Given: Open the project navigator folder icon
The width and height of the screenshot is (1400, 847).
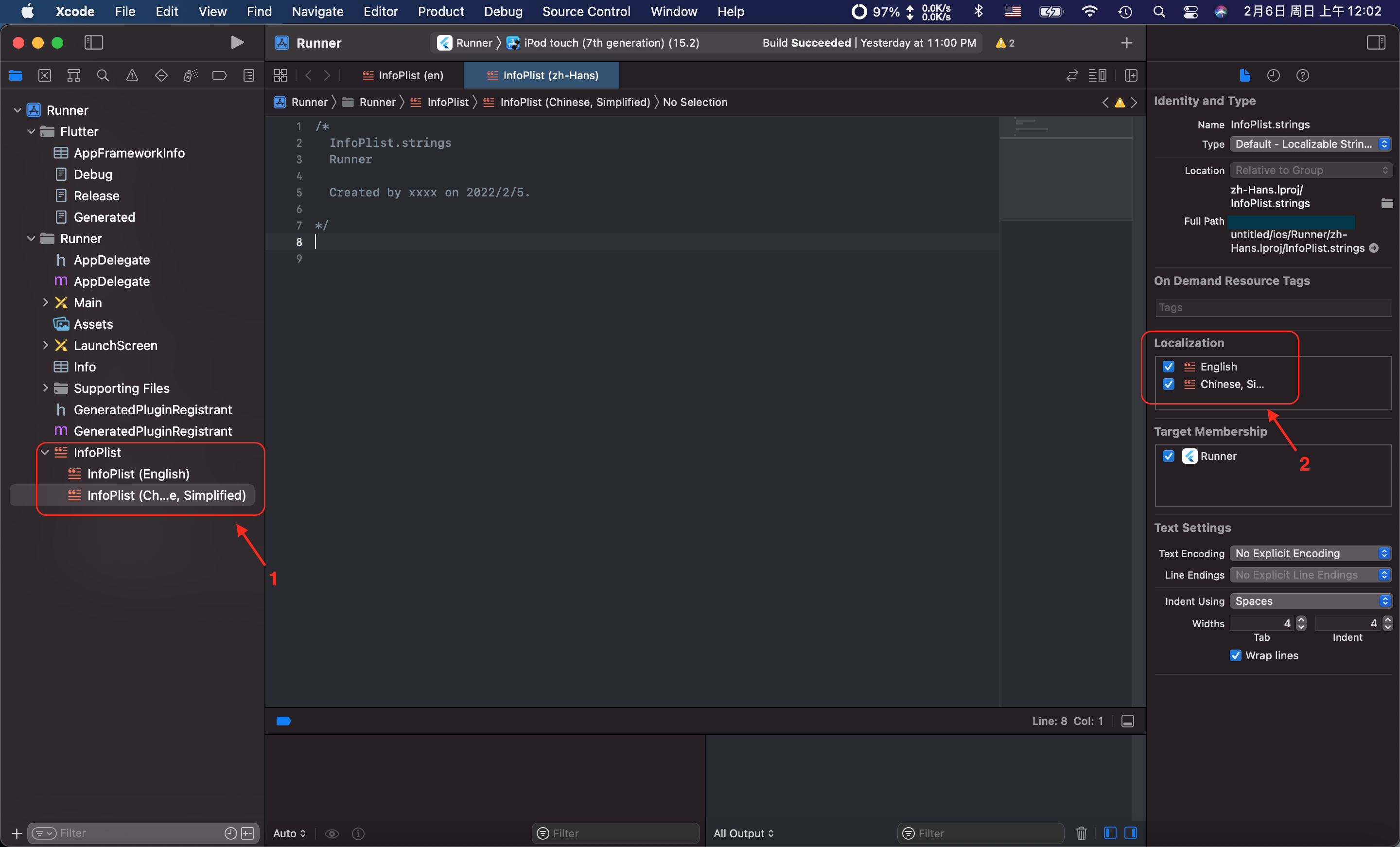Looking at the screenshot, I should (16, 75).
